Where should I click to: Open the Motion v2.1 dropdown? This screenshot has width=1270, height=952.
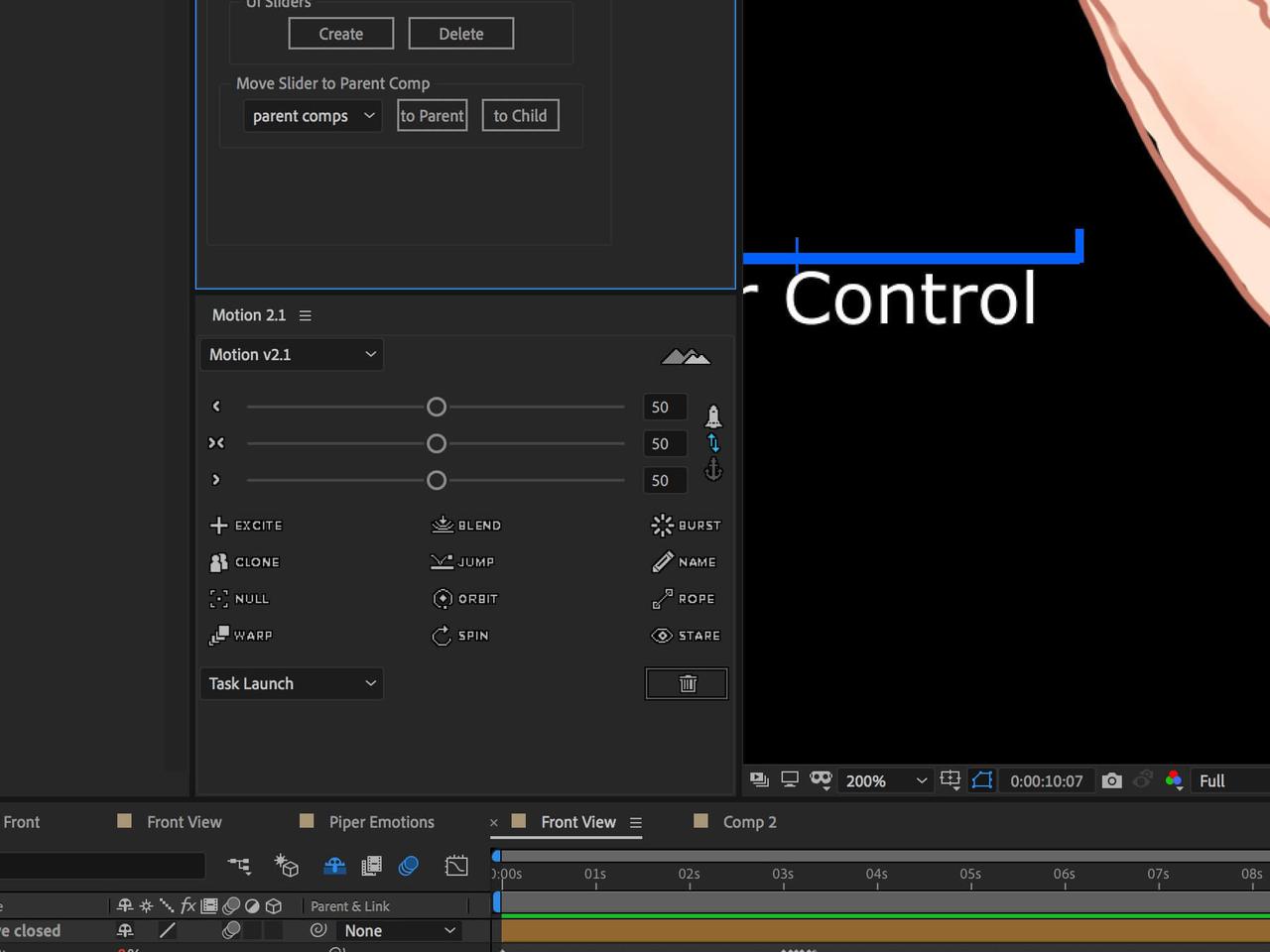[x=292, y=355]
